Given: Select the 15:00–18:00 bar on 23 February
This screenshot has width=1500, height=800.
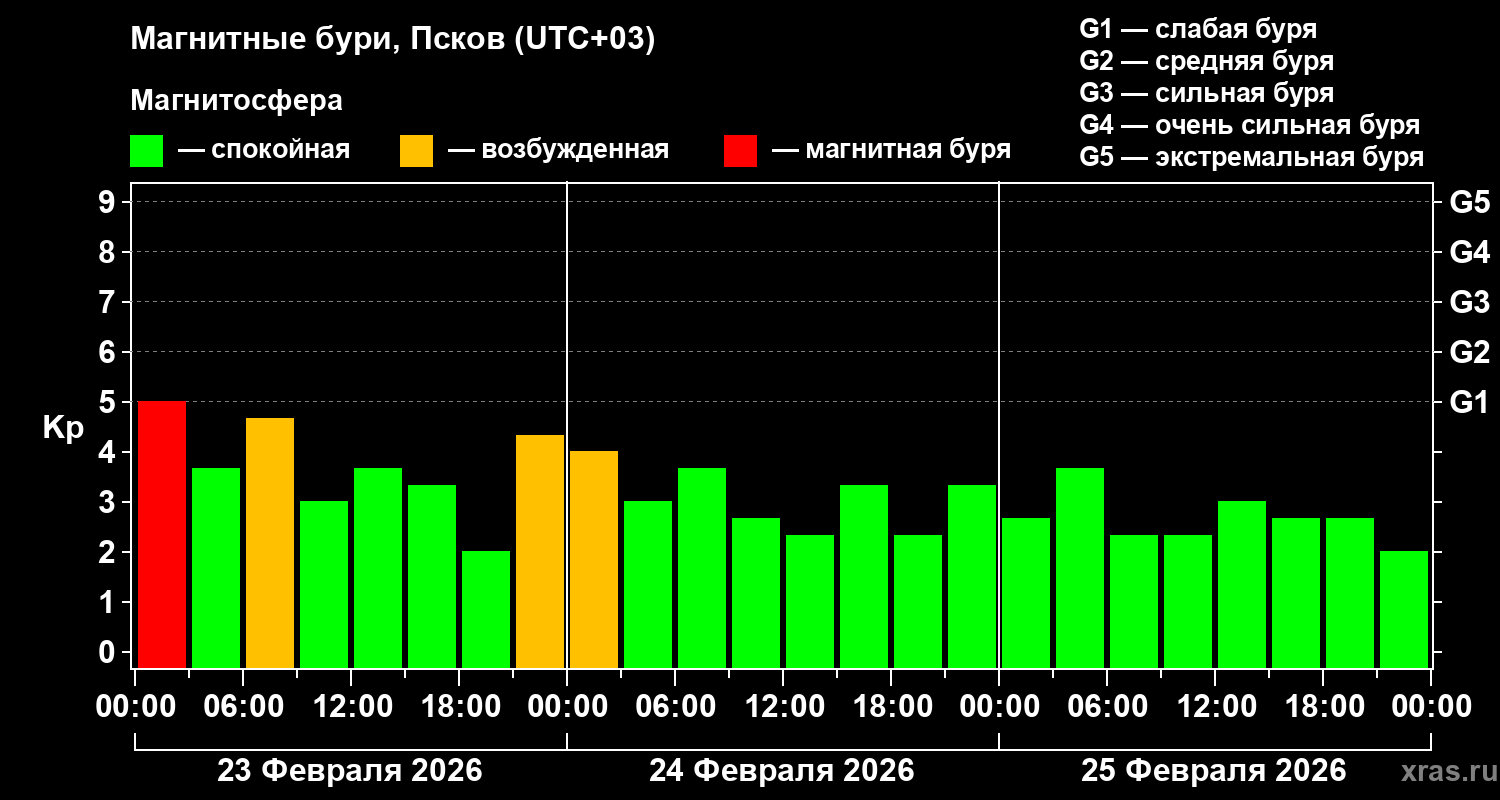Looking at the screenshot, I should coord(432,576).
